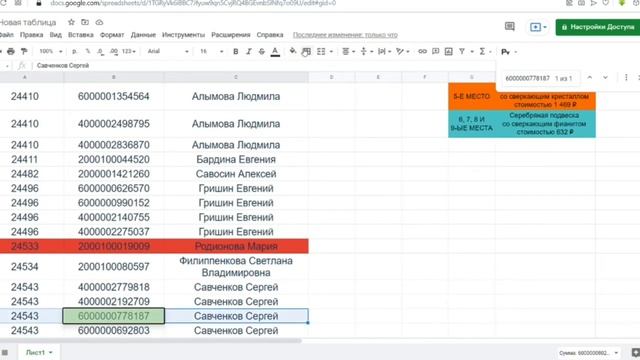Image resolution: width=640 pixels, height=360 pixels.
Task: Select cell Бардина Евгения
Action: click(236, 159)
